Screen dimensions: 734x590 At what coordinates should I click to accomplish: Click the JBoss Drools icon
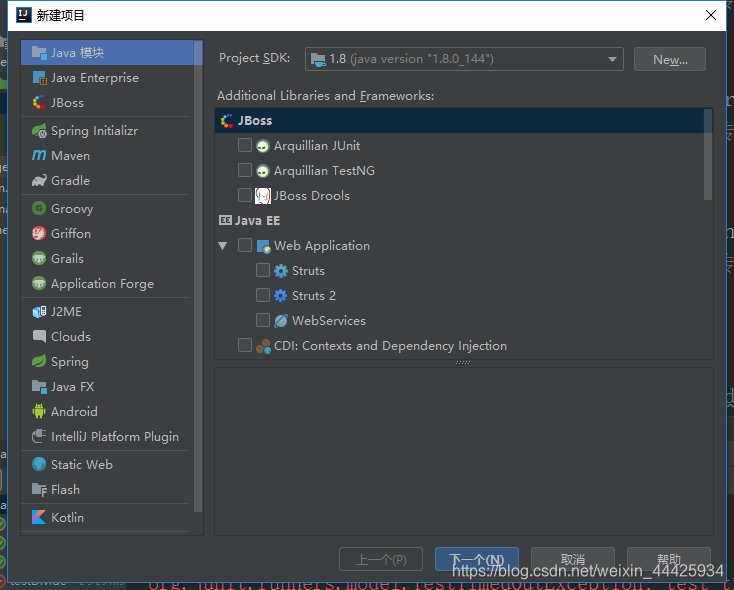(263, 196)
